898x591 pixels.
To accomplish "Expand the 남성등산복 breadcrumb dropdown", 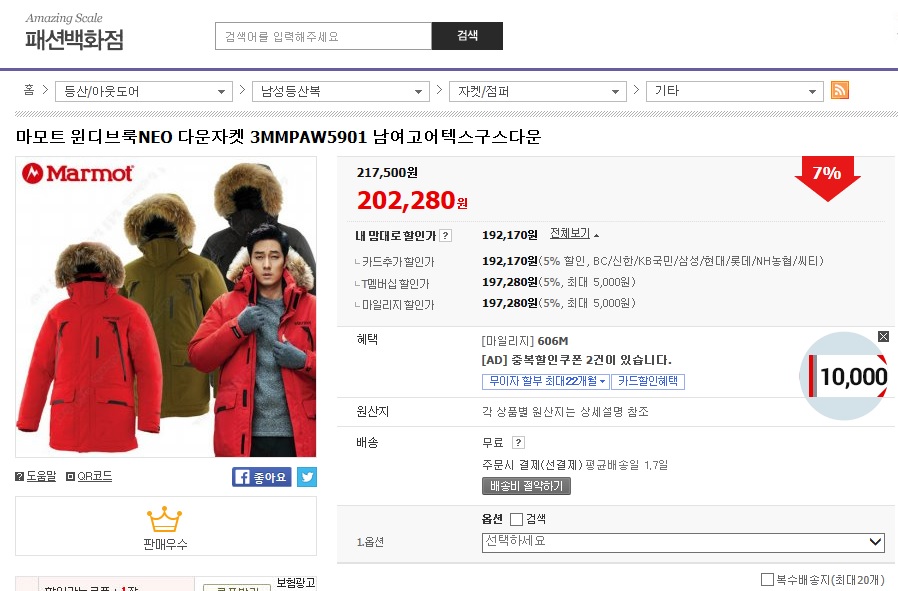I will point(340,91).
